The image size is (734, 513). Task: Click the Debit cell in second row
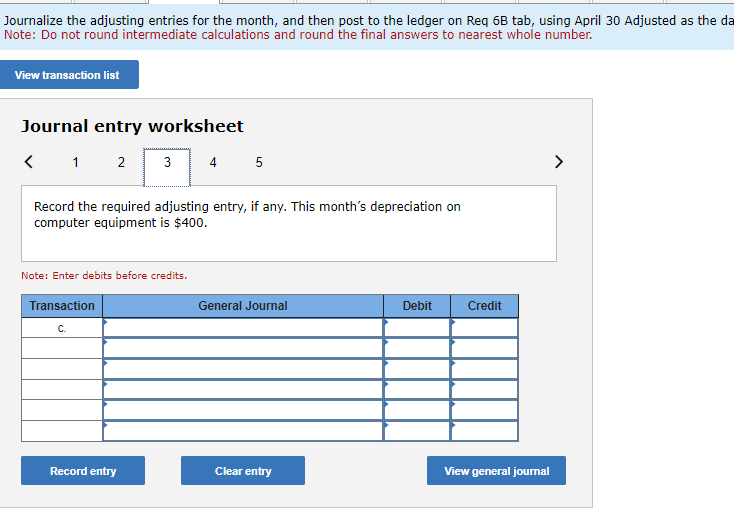click(417, 348)
